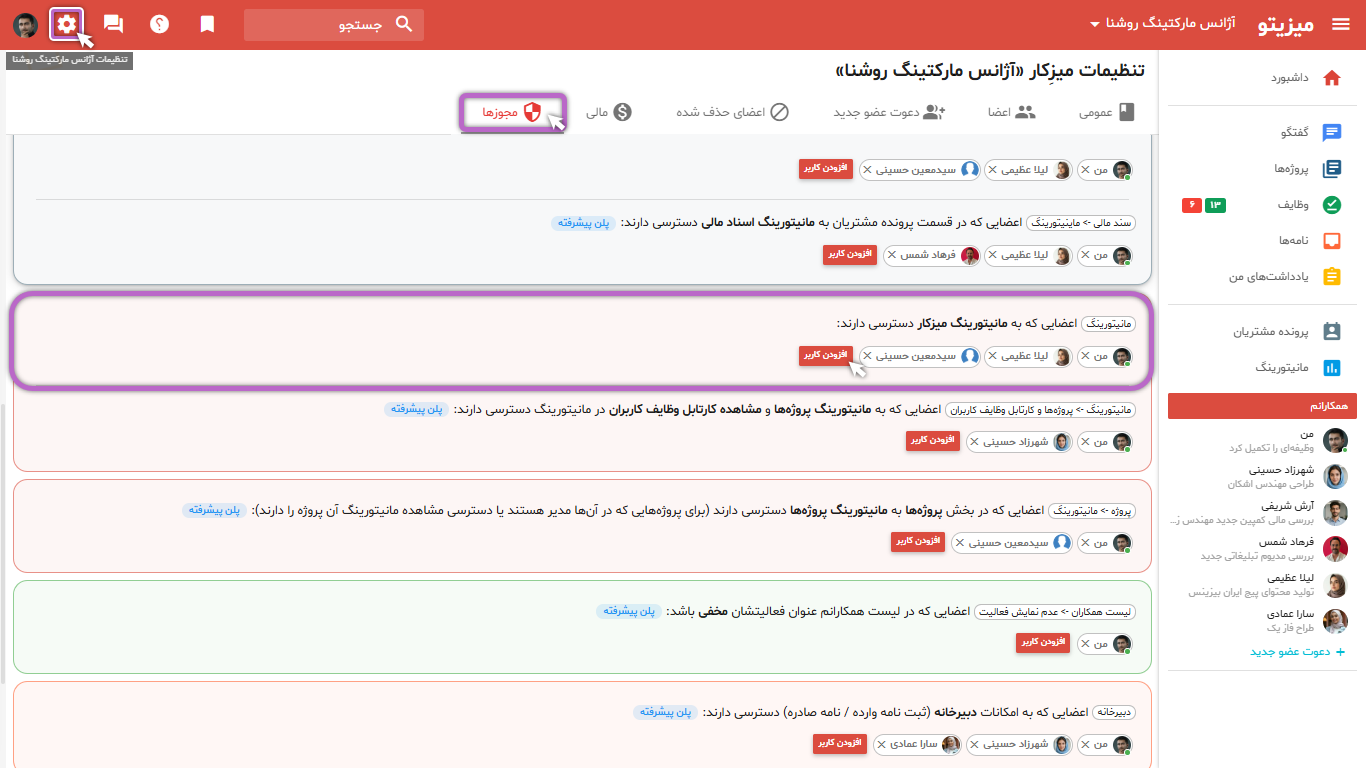Remove لیلا عظیمی from سند مالی row

[992, 255]
